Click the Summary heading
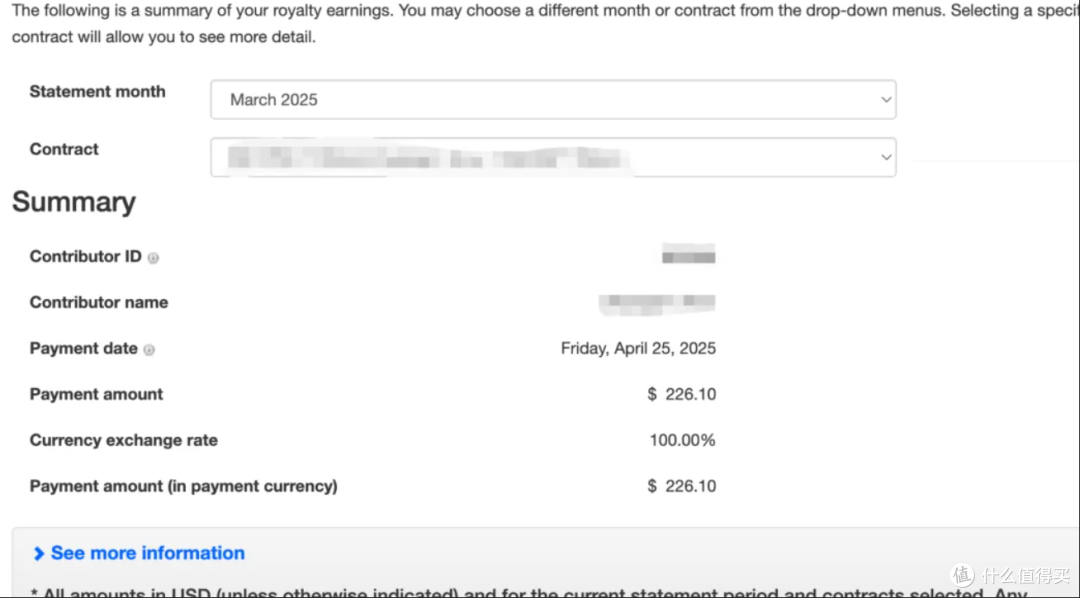Viewport: 1080px width, 598px height. (74, 202)
